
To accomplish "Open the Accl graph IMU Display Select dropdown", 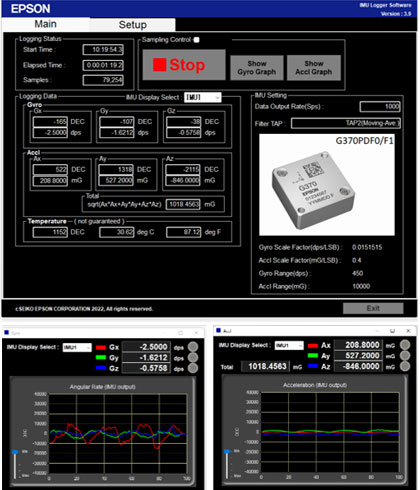I will (289, 345).
